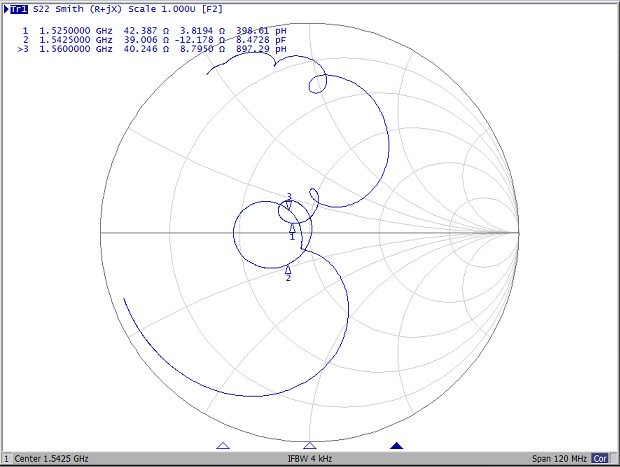
Task: Select marker 1 triangle on the Smith chart
Action: [x=292, y=228]
